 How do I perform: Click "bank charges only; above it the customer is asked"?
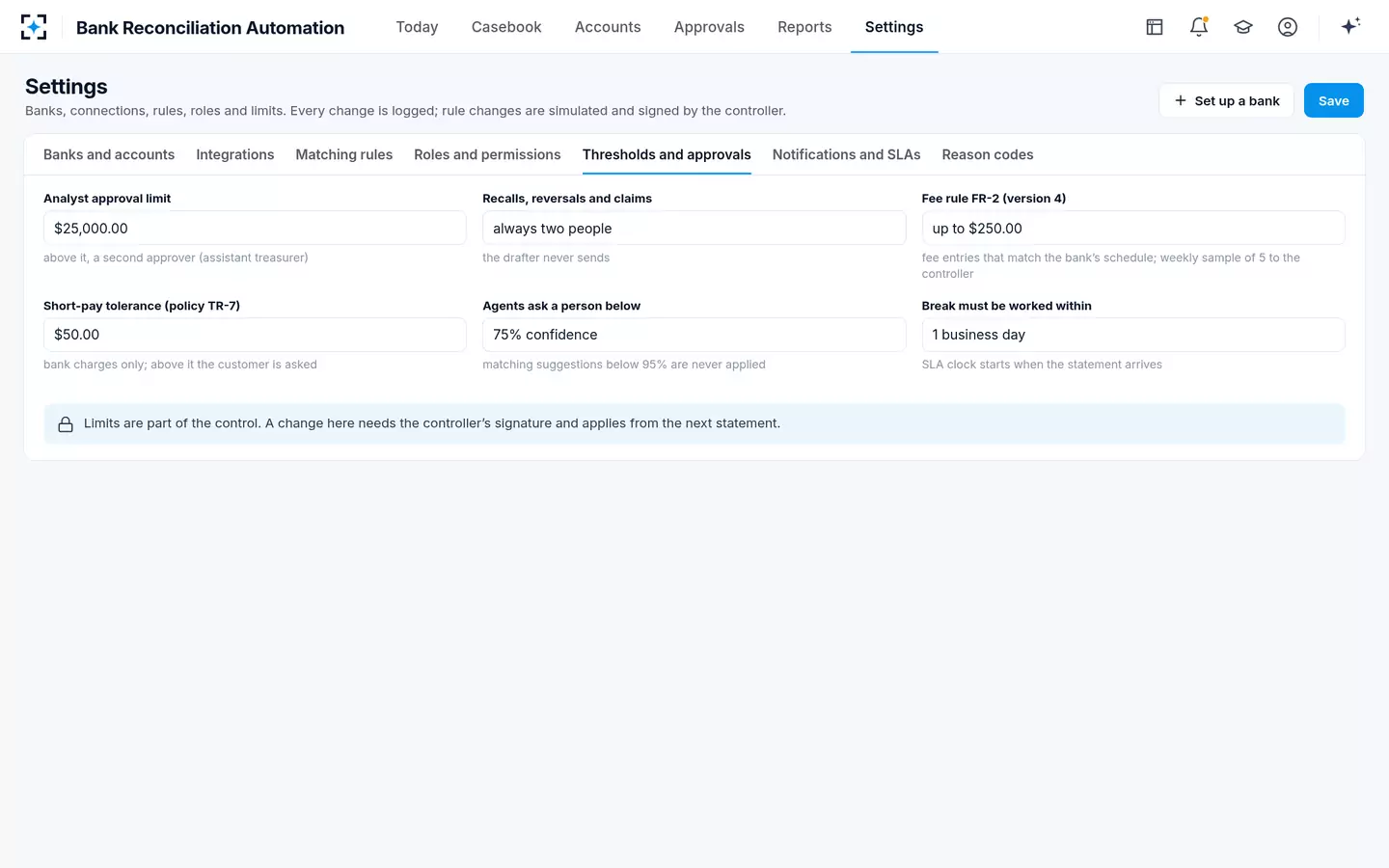180,365
